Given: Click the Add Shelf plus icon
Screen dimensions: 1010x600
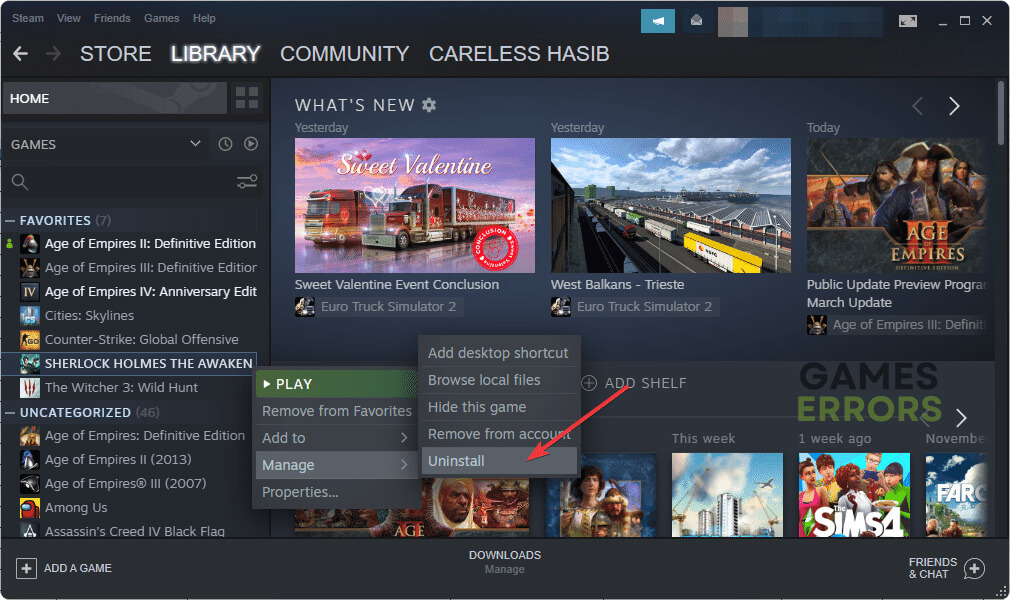Looking at the screenshot, I should pos(589,383).
